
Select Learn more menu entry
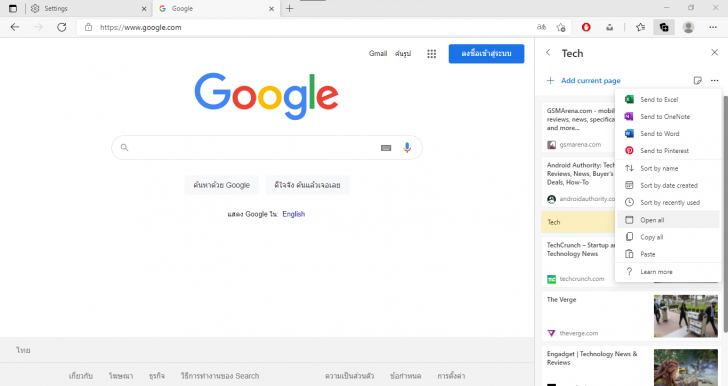click(x=668, y=272)
